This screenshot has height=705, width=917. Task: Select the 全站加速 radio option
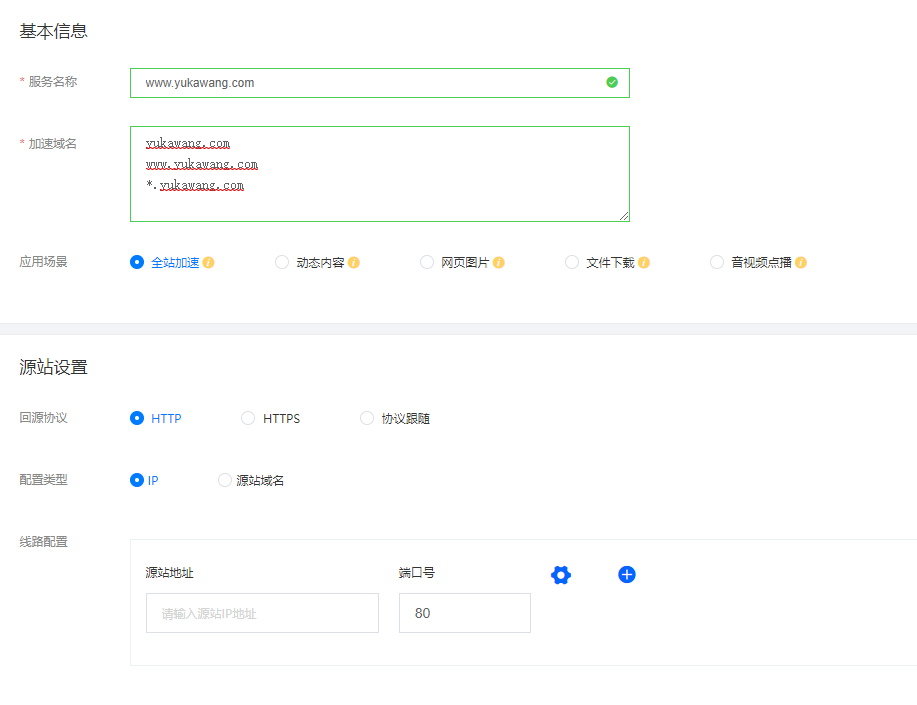coord(137,262)
